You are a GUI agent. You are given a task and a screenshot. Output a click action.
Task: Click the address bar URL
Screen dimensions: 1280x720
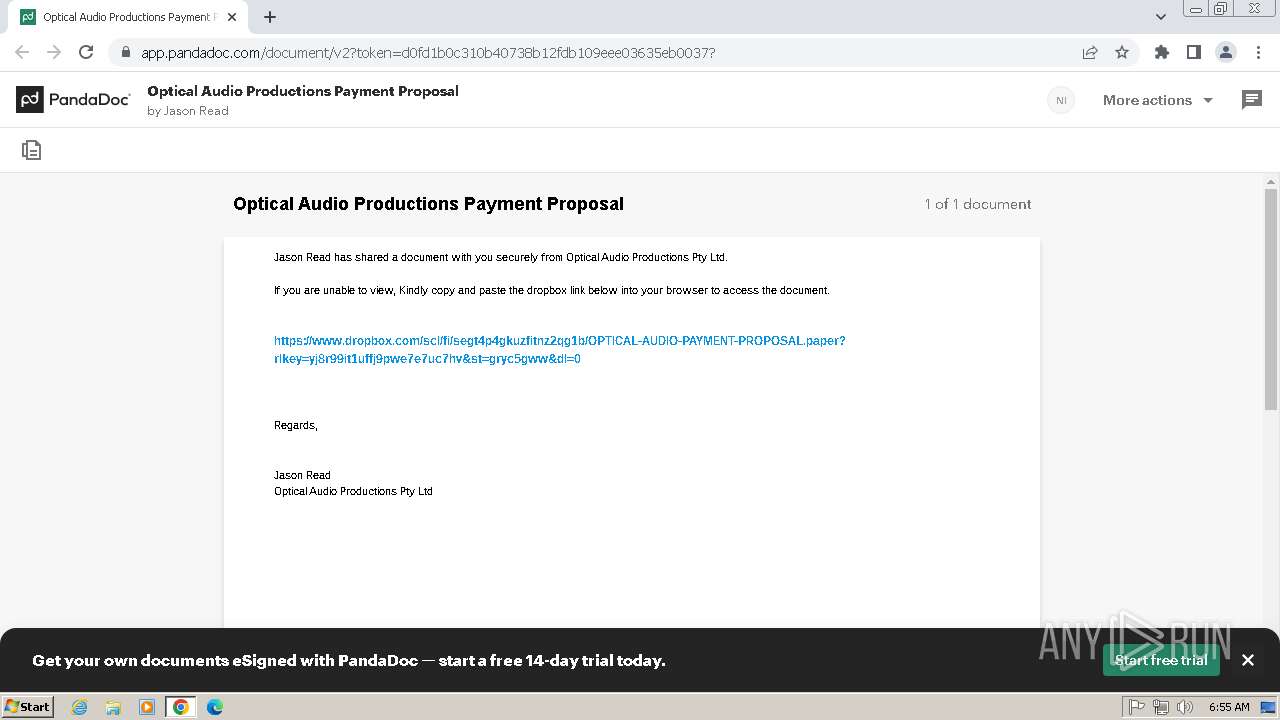click(x=428, y=52)
